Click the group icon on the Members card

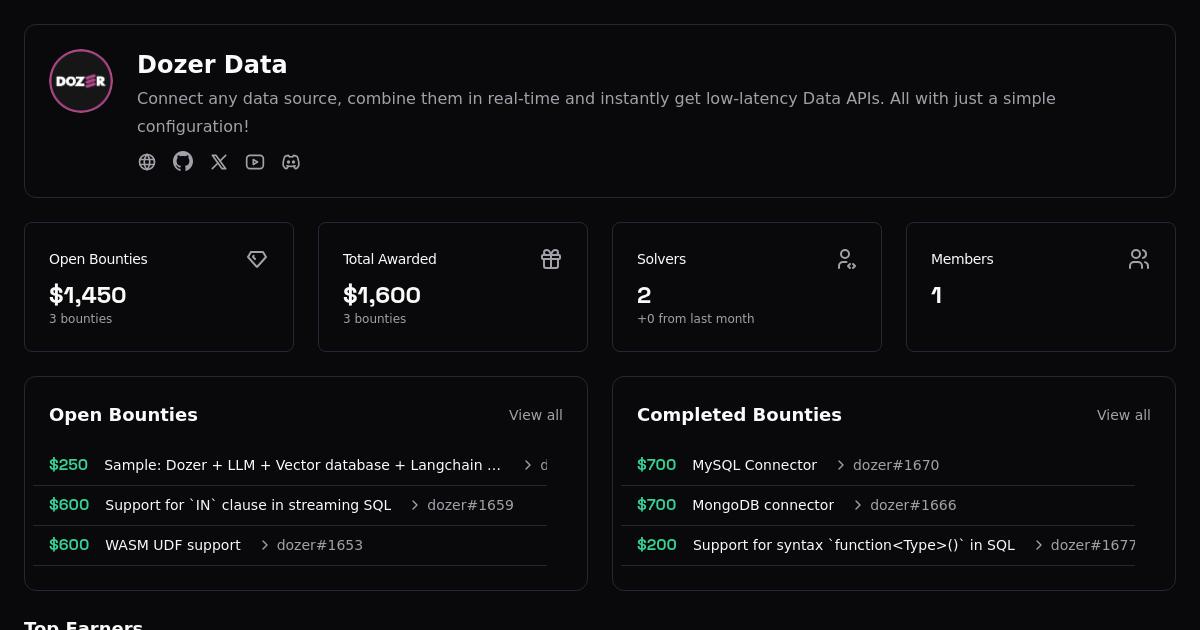coord(1139,259)
